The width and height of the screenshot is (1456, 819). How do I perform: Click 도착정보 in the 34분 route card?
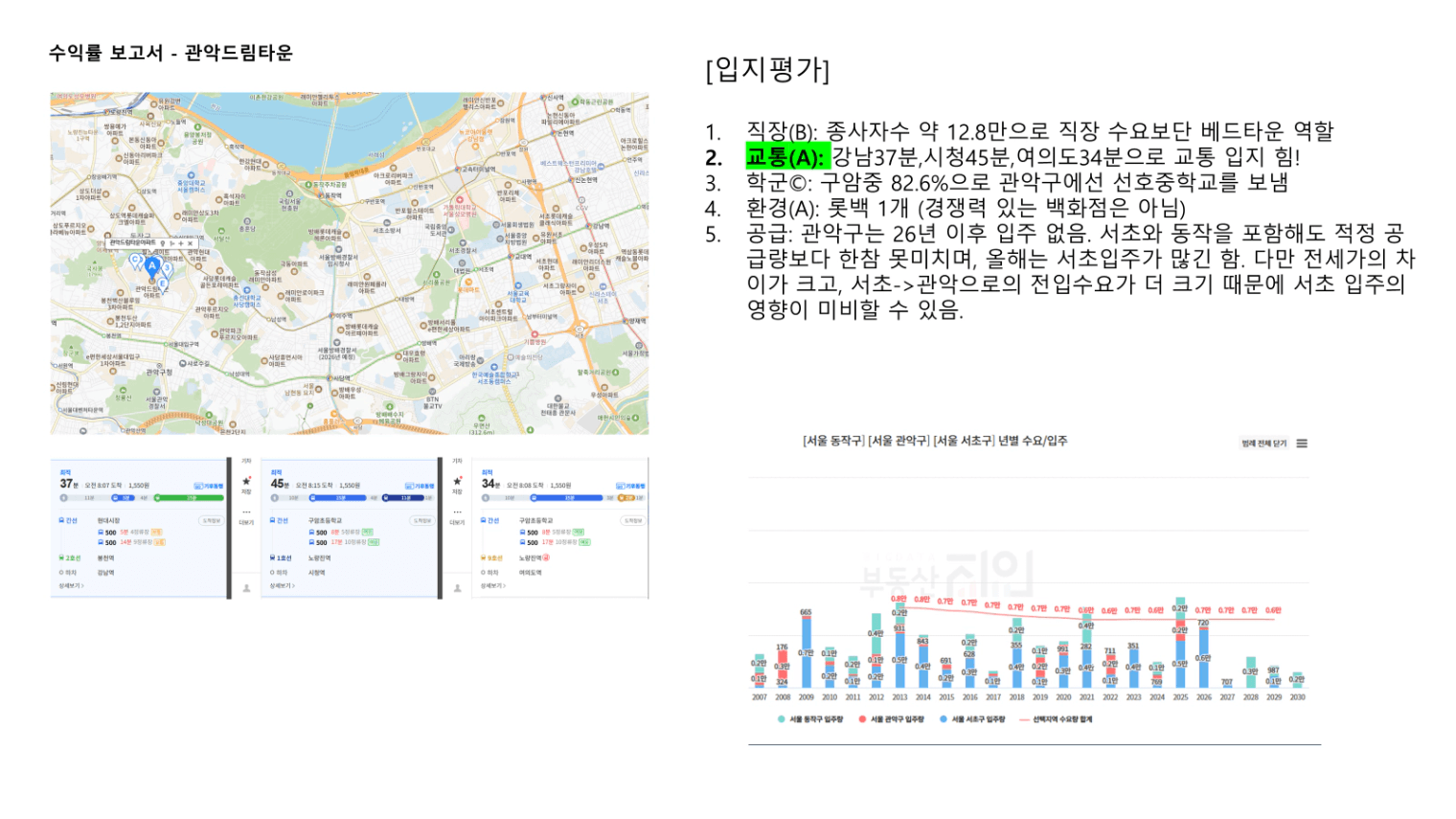pyautogui.click(x=632, y=520)
